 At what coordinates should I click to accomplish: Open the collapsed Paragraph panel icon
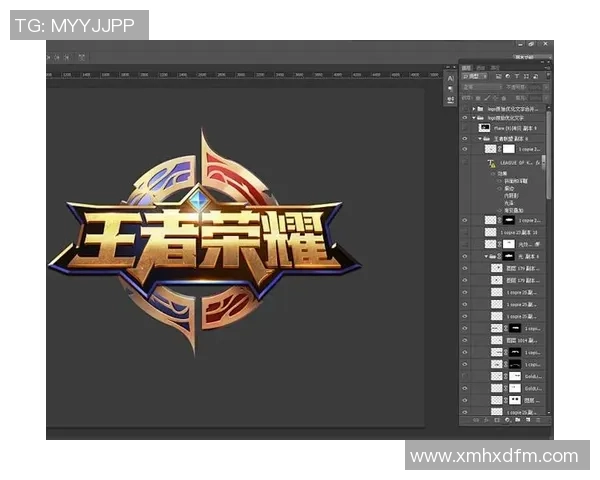[x=450, y=89]
